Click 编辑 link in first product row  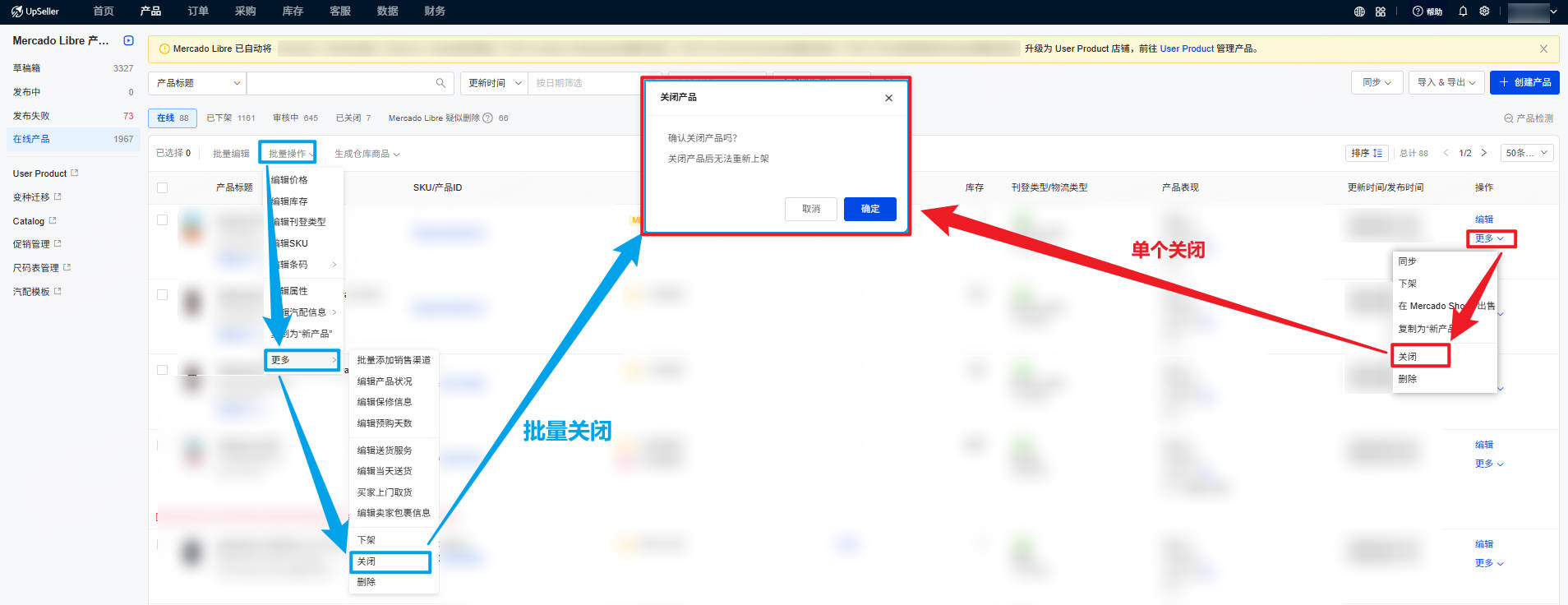point(1484,219)
